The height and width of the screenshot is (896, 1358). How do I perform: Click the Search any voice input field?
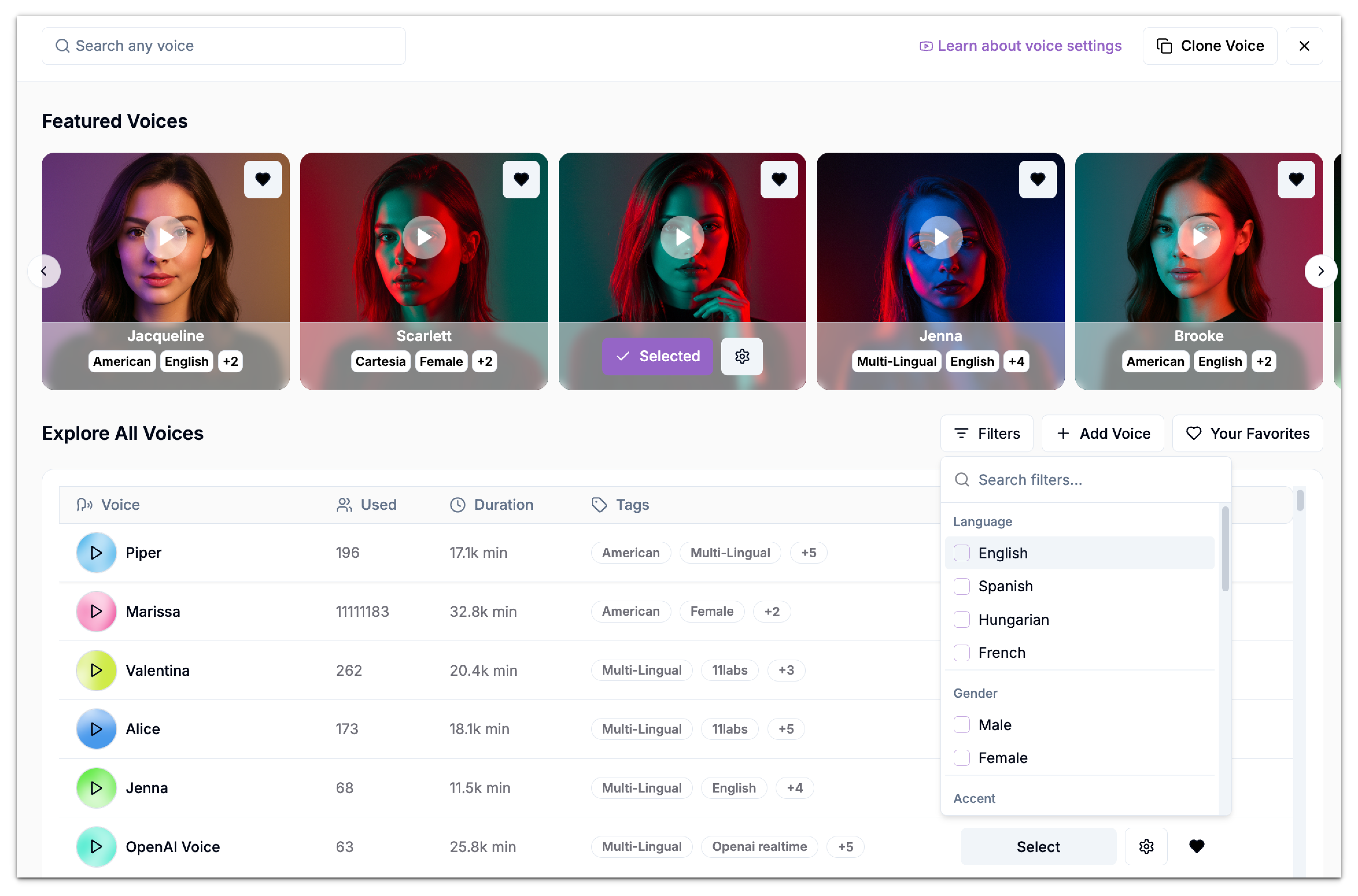[x=223, y=46]
